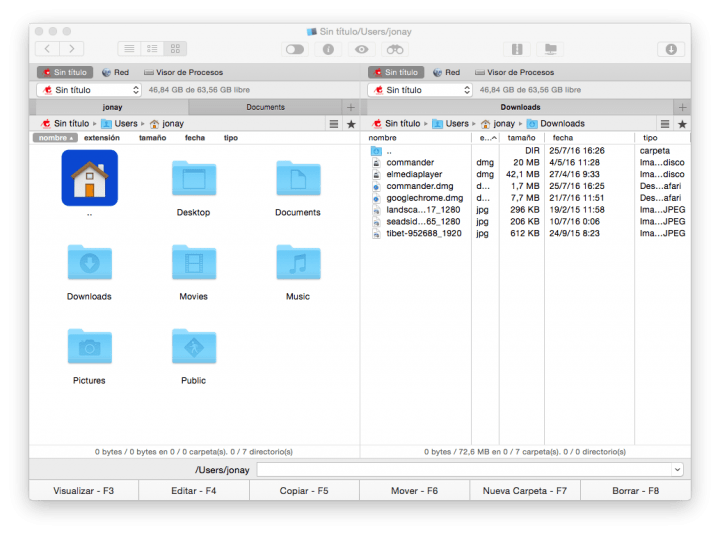Sort left panel by fecha
720x535 pixels.
[x=195, y=138]
